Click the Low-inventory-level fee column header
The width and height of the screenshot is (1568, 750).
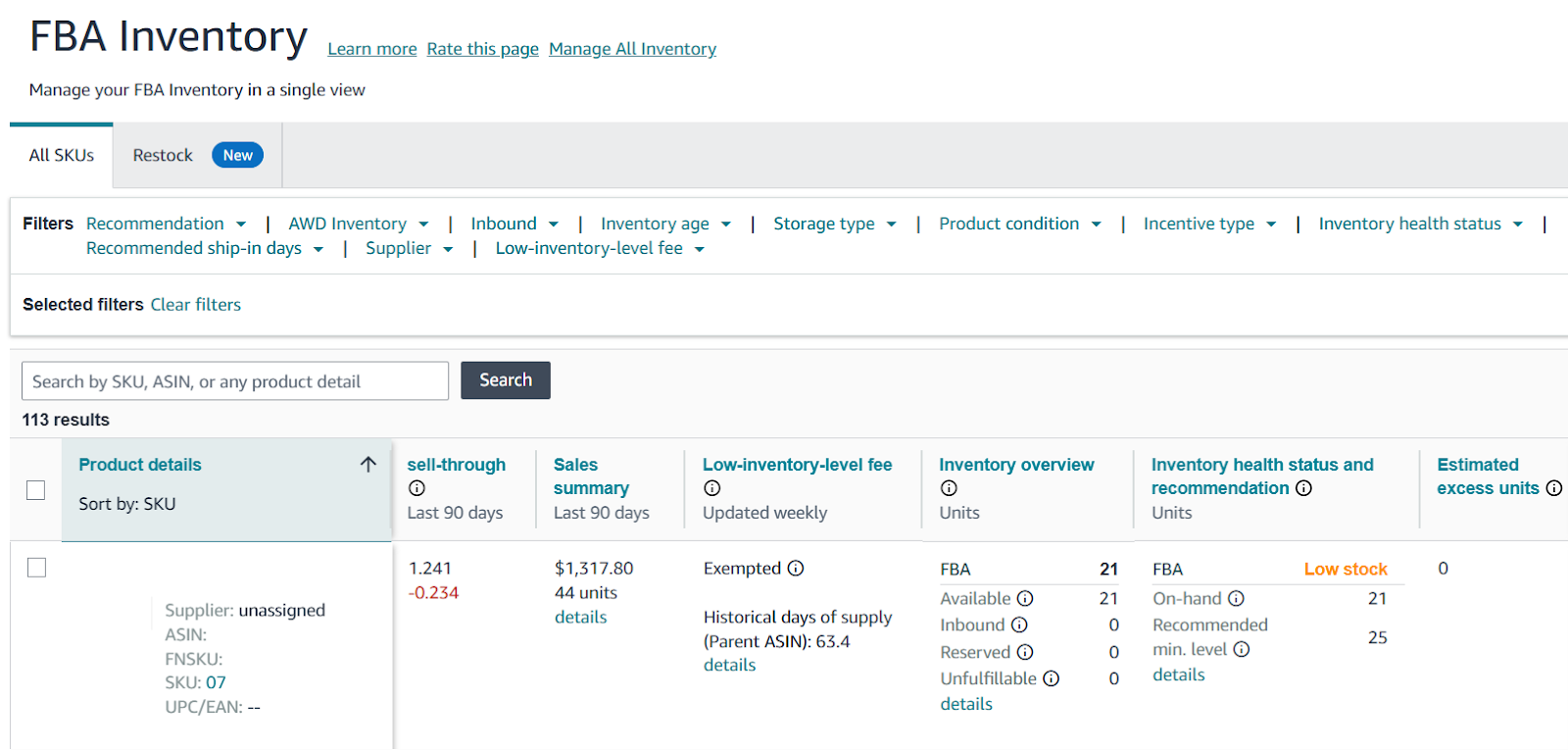(x=798, y=465)
